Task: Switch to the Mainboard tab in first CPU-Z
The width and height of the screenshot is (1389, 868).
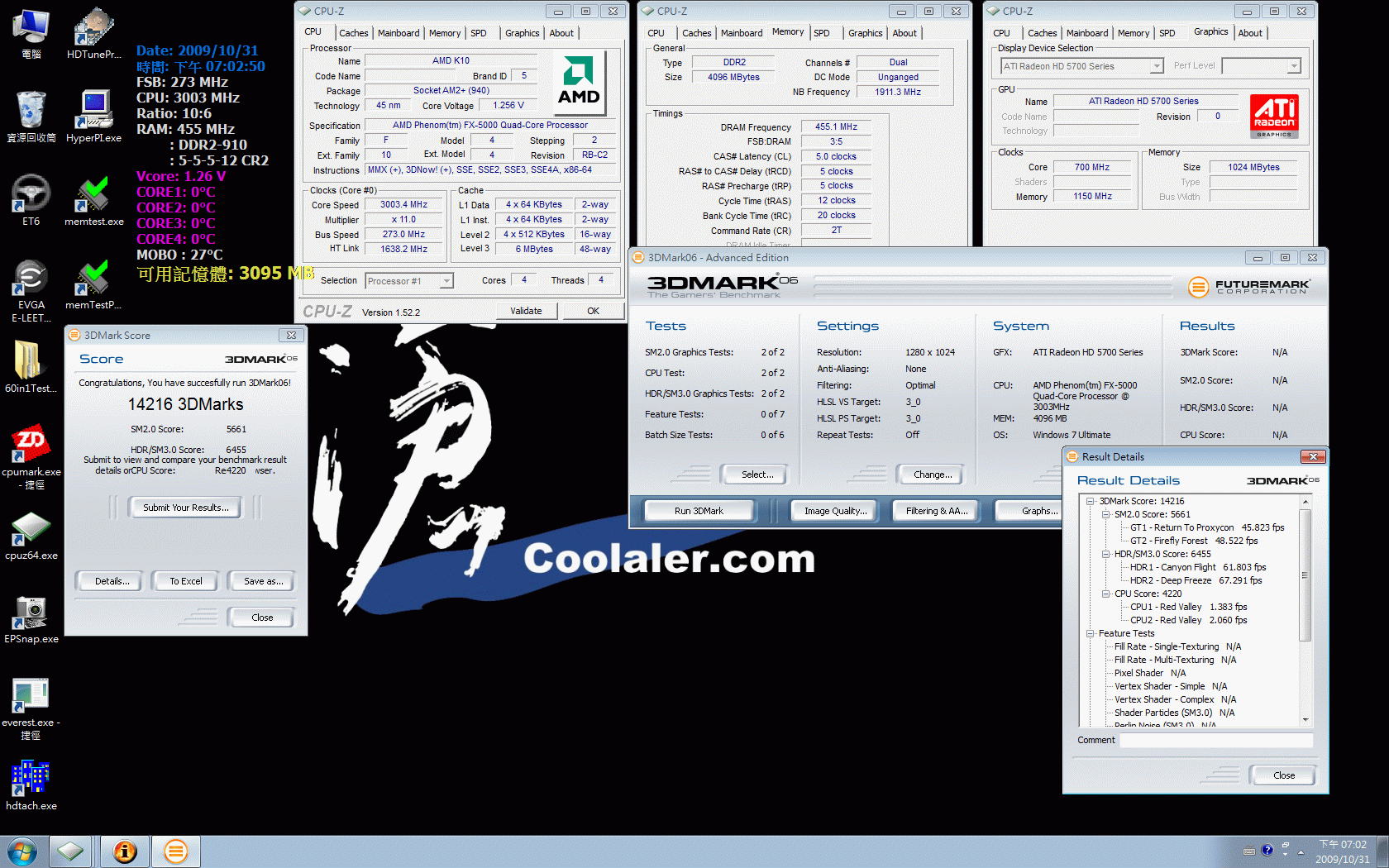Action: click(x=398, y=33)
